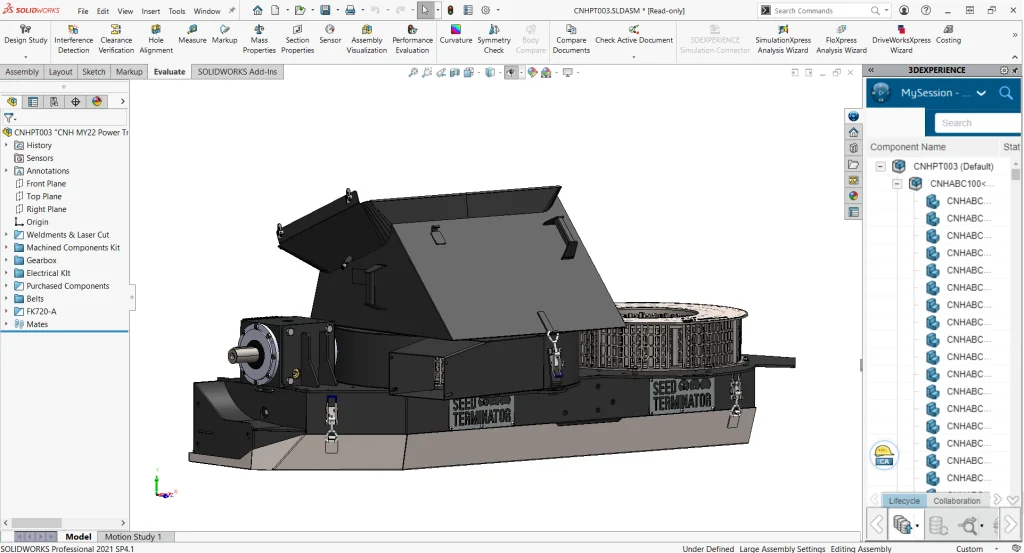Collapse the 3DEXPERIENCE panel with chevrons
The width and height of the screenshot is (1024, 553).
point(871,70)
